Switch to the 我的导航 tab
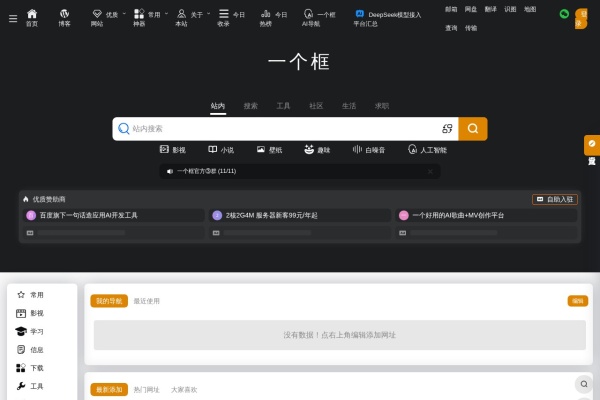 click(109, 301)
